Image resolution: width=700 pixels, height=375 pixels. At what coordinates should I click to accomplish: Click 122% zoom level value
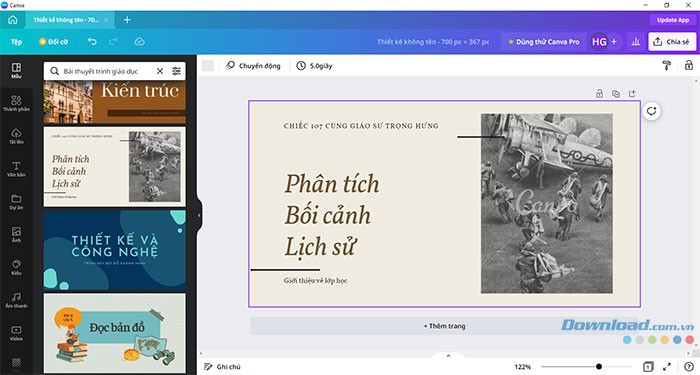(522, 367)
